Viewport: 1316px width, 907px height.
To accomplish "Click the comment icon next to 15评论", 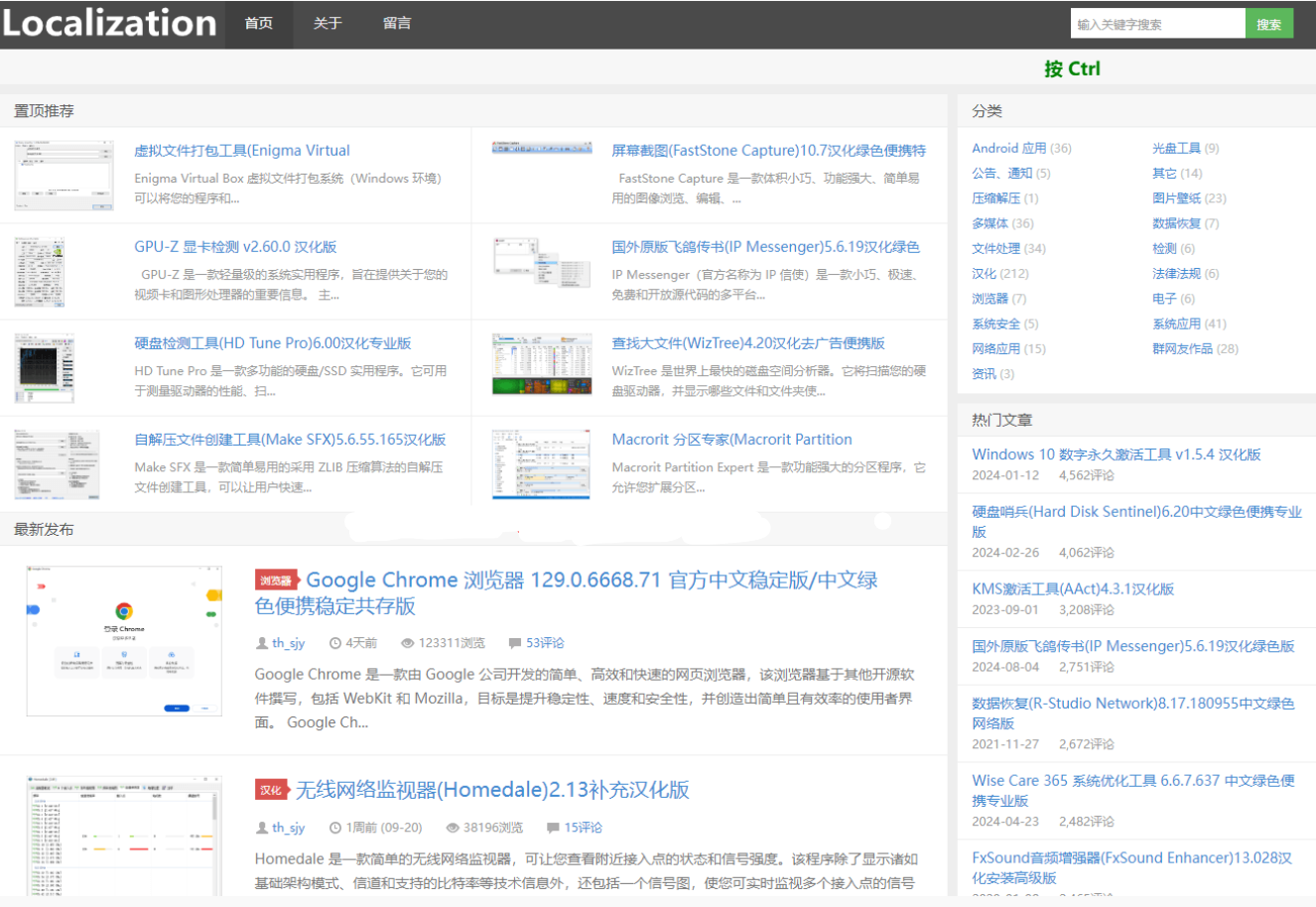I will (553, 828).
